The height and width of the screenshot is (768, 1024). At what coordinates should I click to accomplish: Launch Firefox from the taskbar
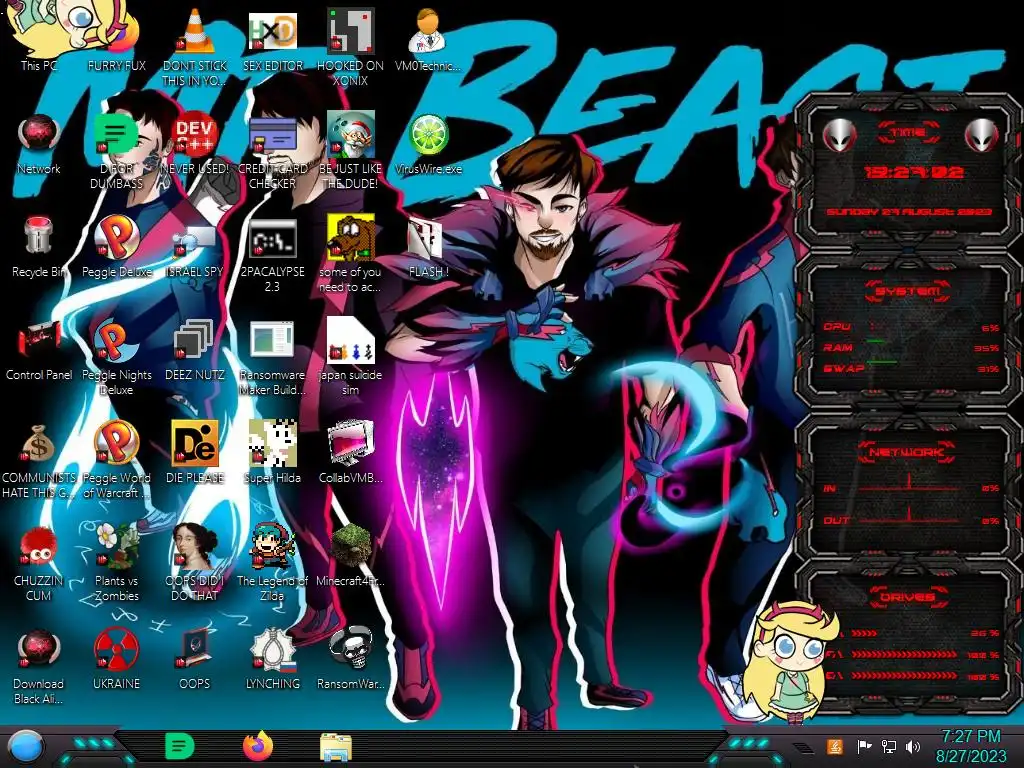tap(258, 746)
